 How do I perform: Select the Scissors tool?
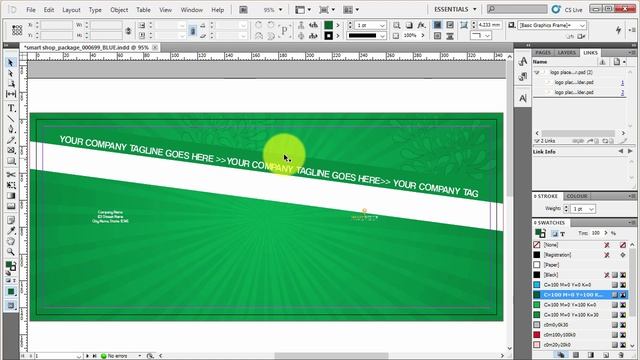(x=11, y=175)
